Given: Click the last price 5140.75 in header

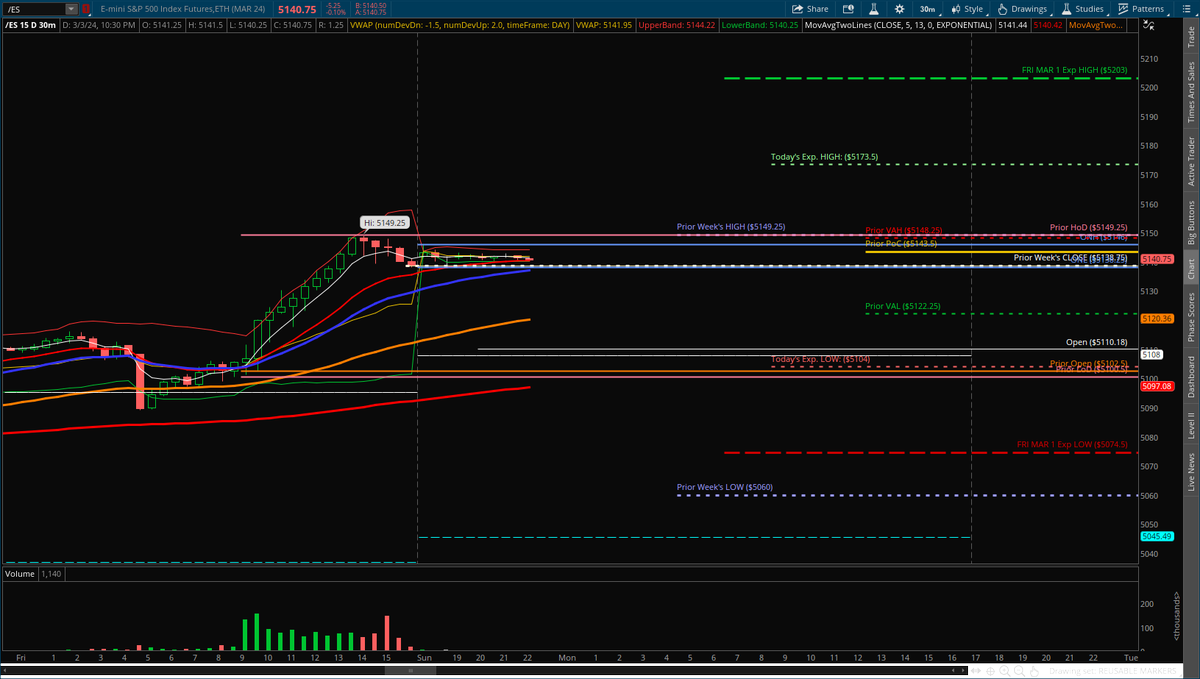Looking at the screenshot, I should pos(297,9).
